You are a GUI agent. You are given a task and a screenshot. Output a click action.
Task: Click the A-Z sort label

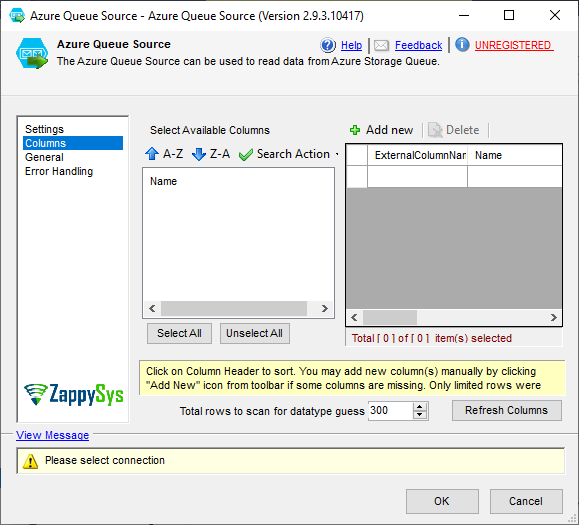point(173,154)
